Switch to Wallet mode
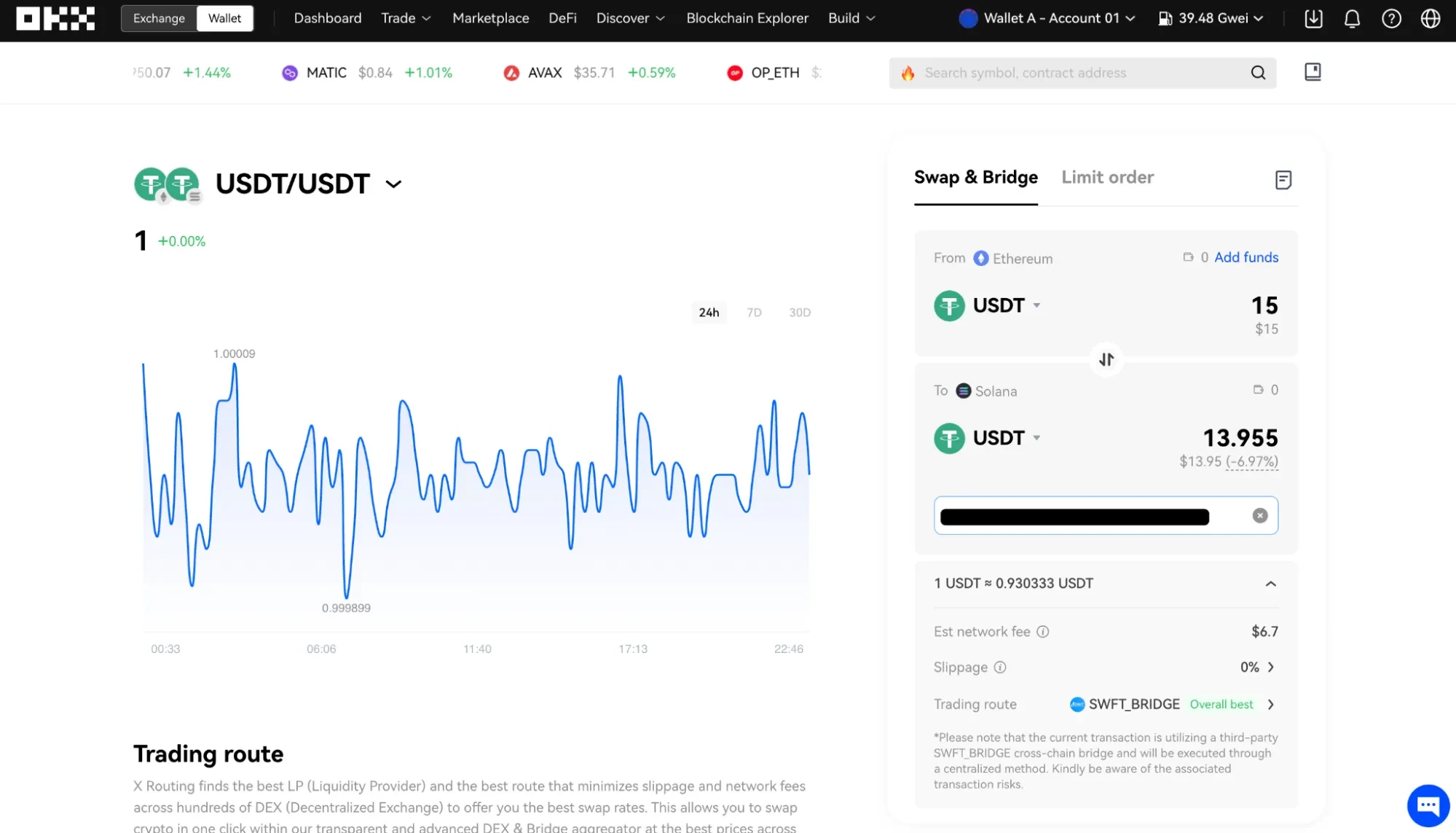This screenshot has height=833, width=1456. (224, 18)
